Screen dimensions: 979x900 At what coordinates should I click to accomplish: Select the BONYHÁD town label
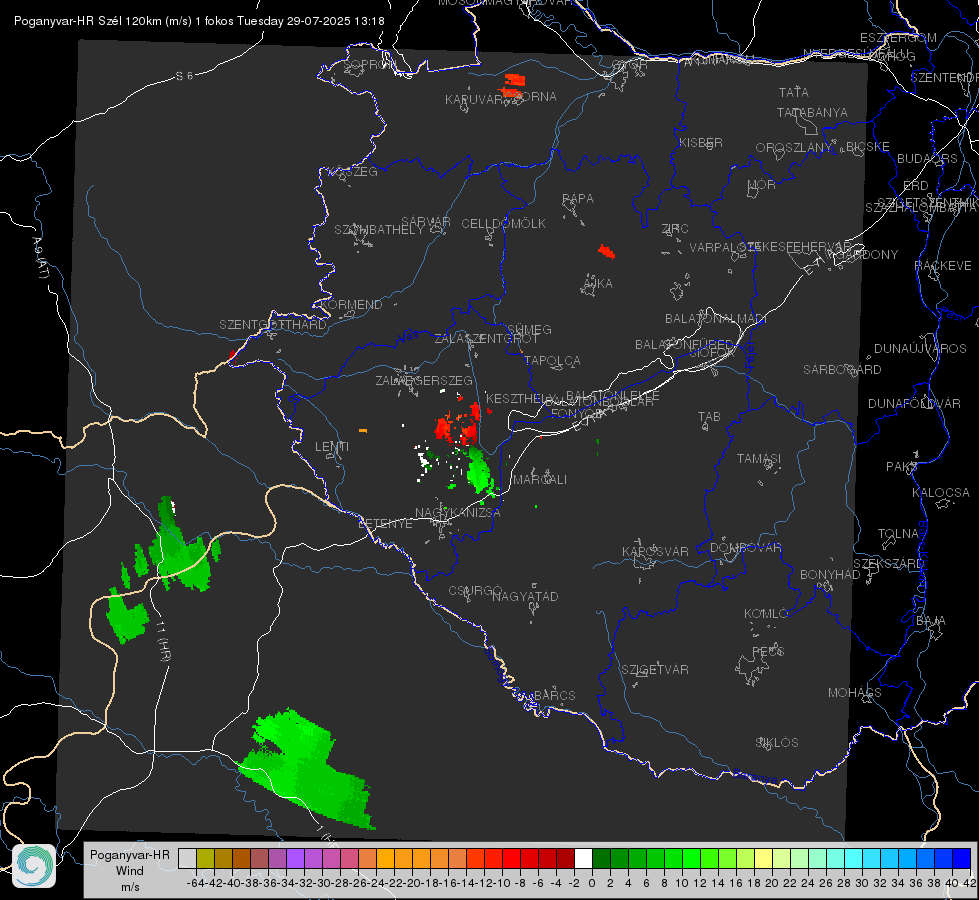(830, 575)
